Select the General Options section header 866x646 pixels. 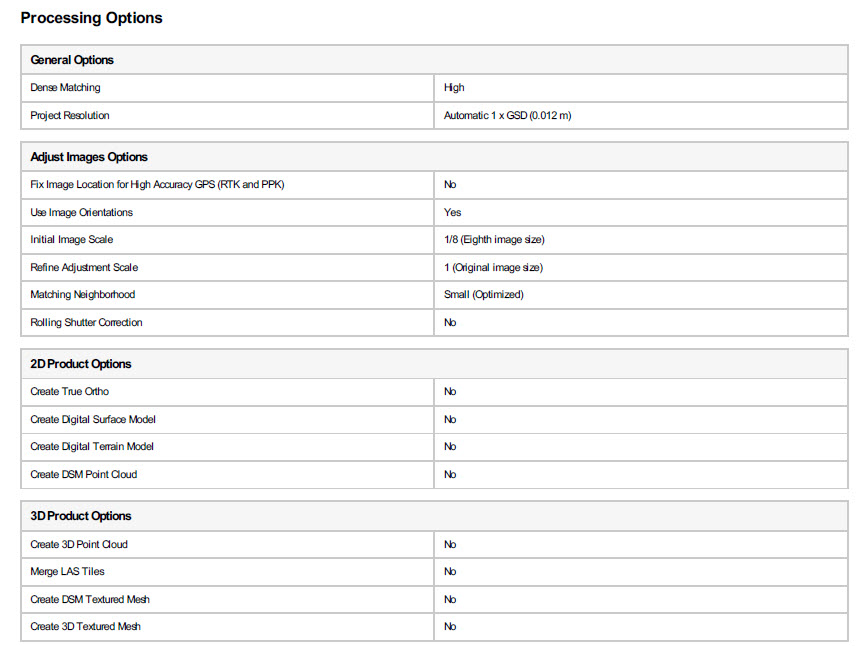(72, 60)
